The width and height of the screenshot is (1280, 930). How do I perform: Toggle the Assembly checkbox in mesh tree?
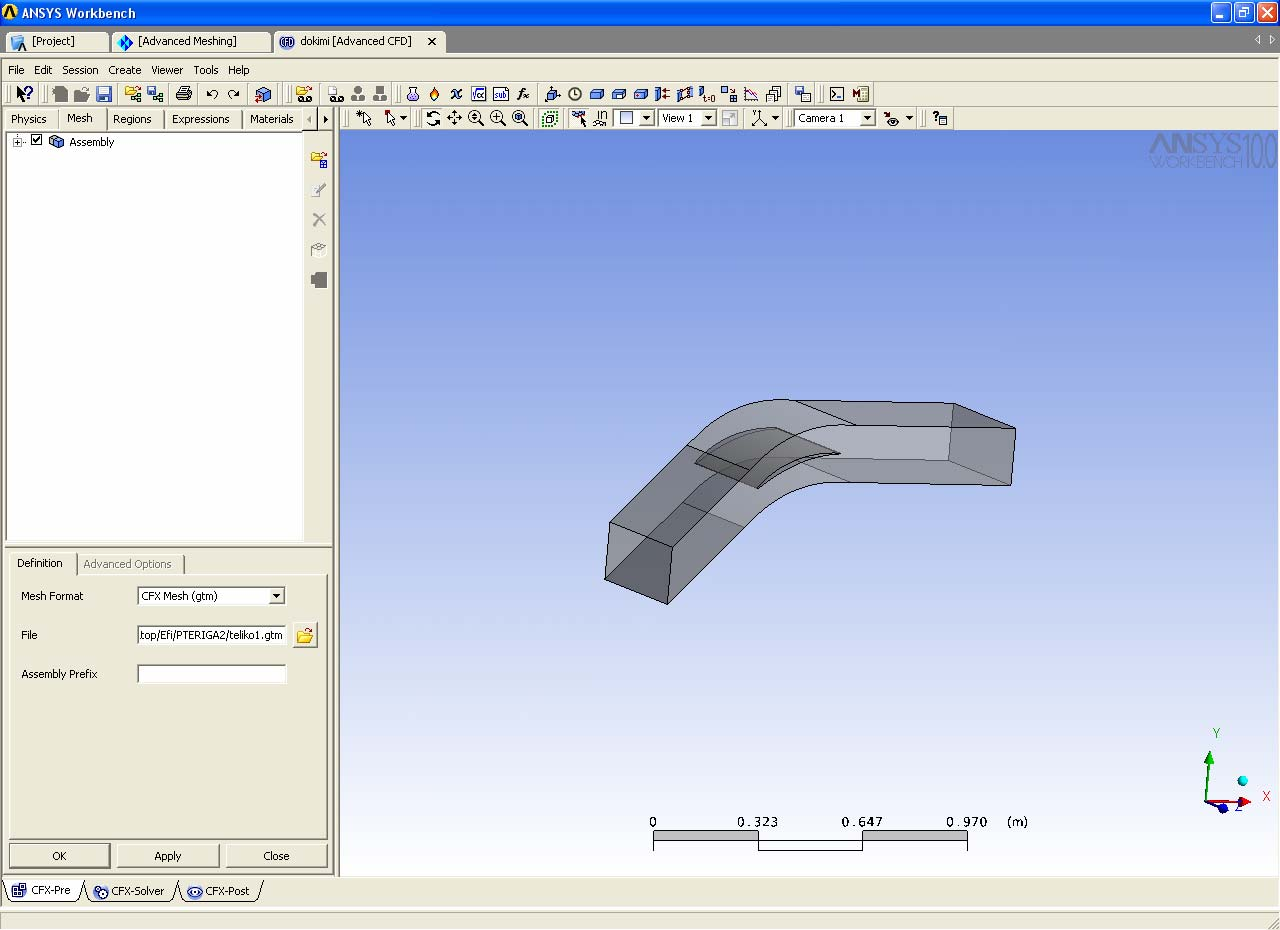point(37,141)
